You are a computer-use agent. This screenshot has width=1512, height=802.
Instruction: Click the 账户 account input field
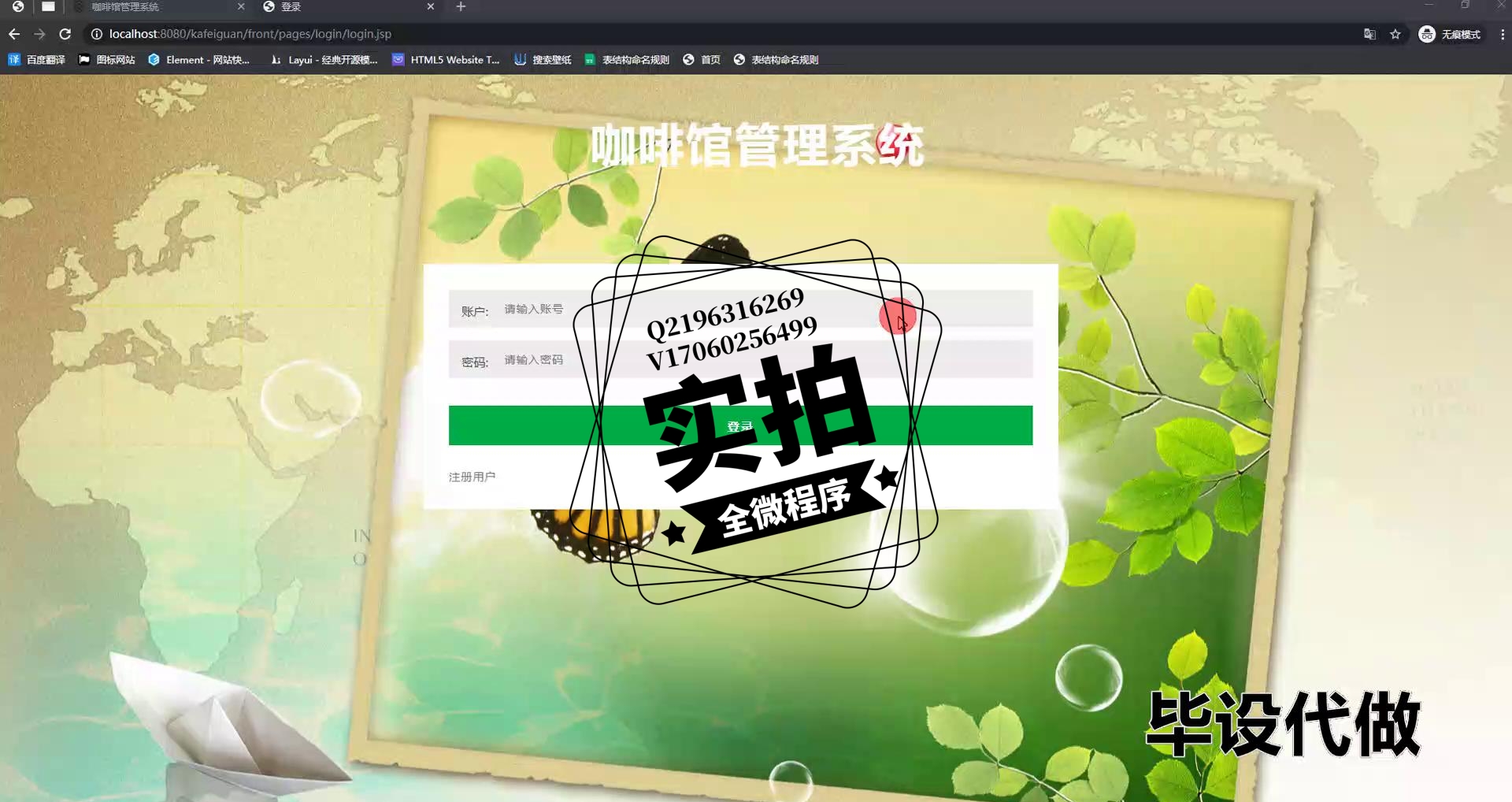[x=740, y=309]
